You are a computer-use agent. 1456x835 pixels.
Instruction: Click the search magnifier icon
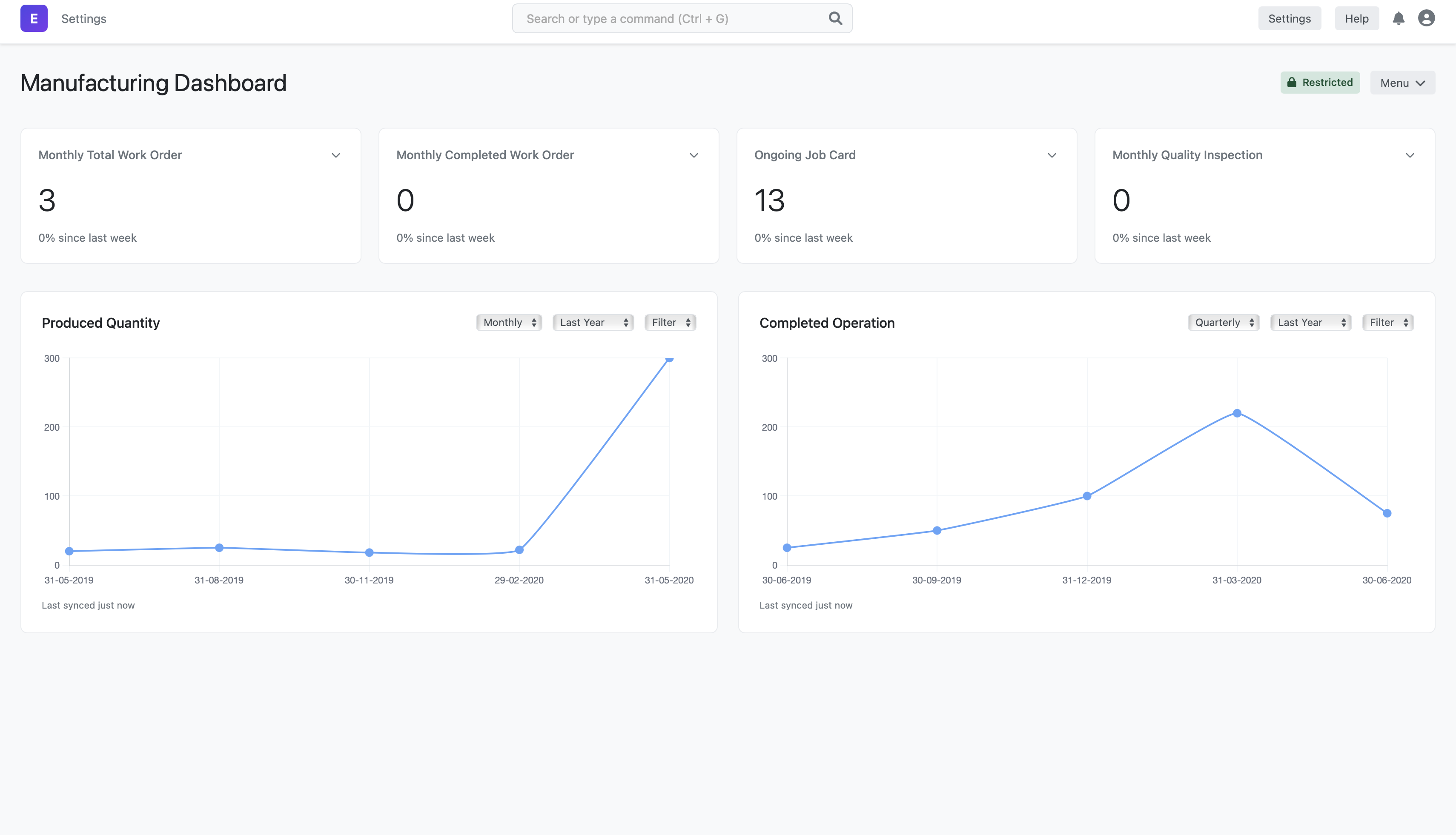(x=835, y=18)
